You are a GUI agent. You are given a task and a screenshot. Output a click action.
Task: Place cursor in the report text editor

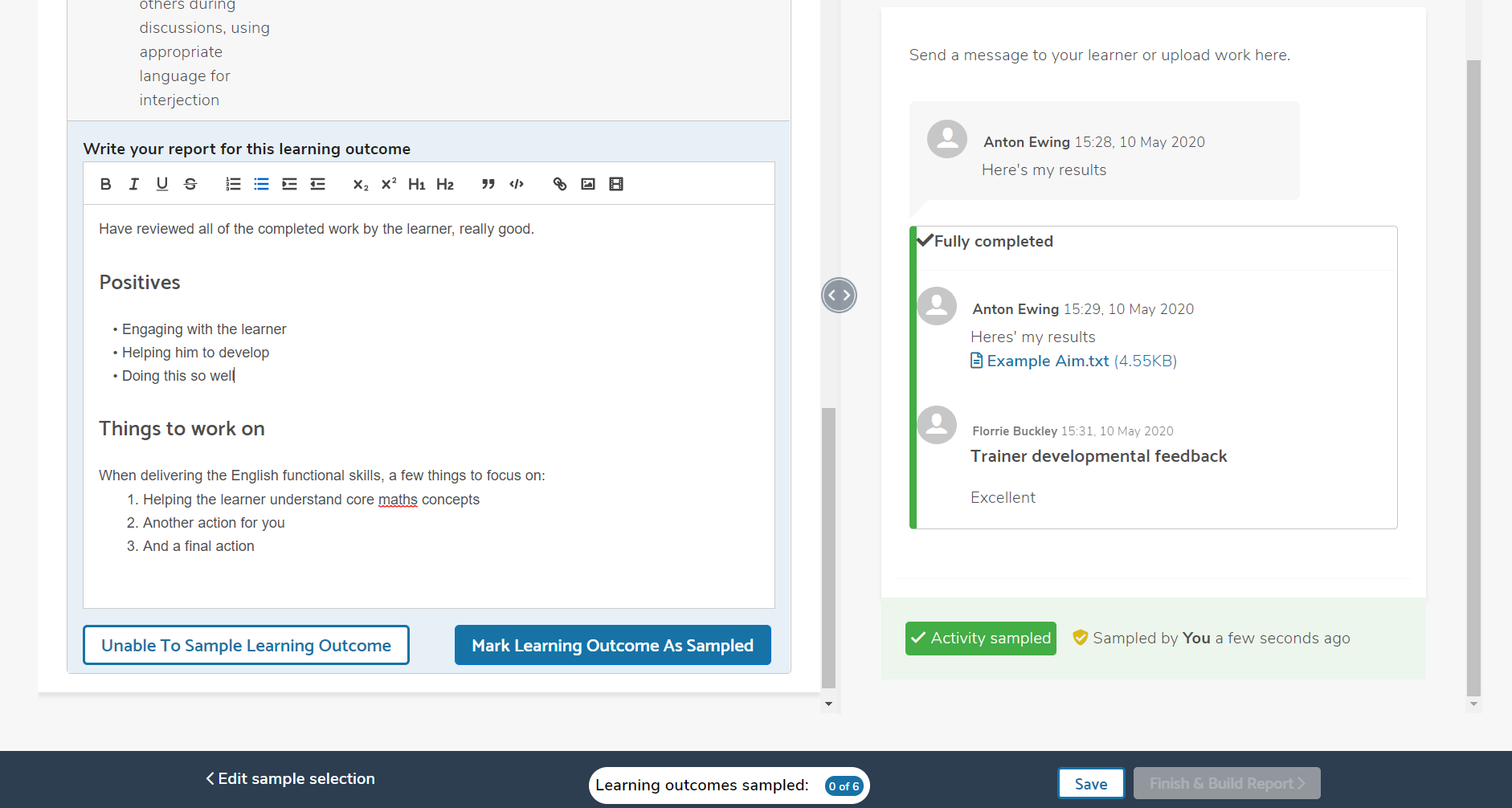click(429, 406)
